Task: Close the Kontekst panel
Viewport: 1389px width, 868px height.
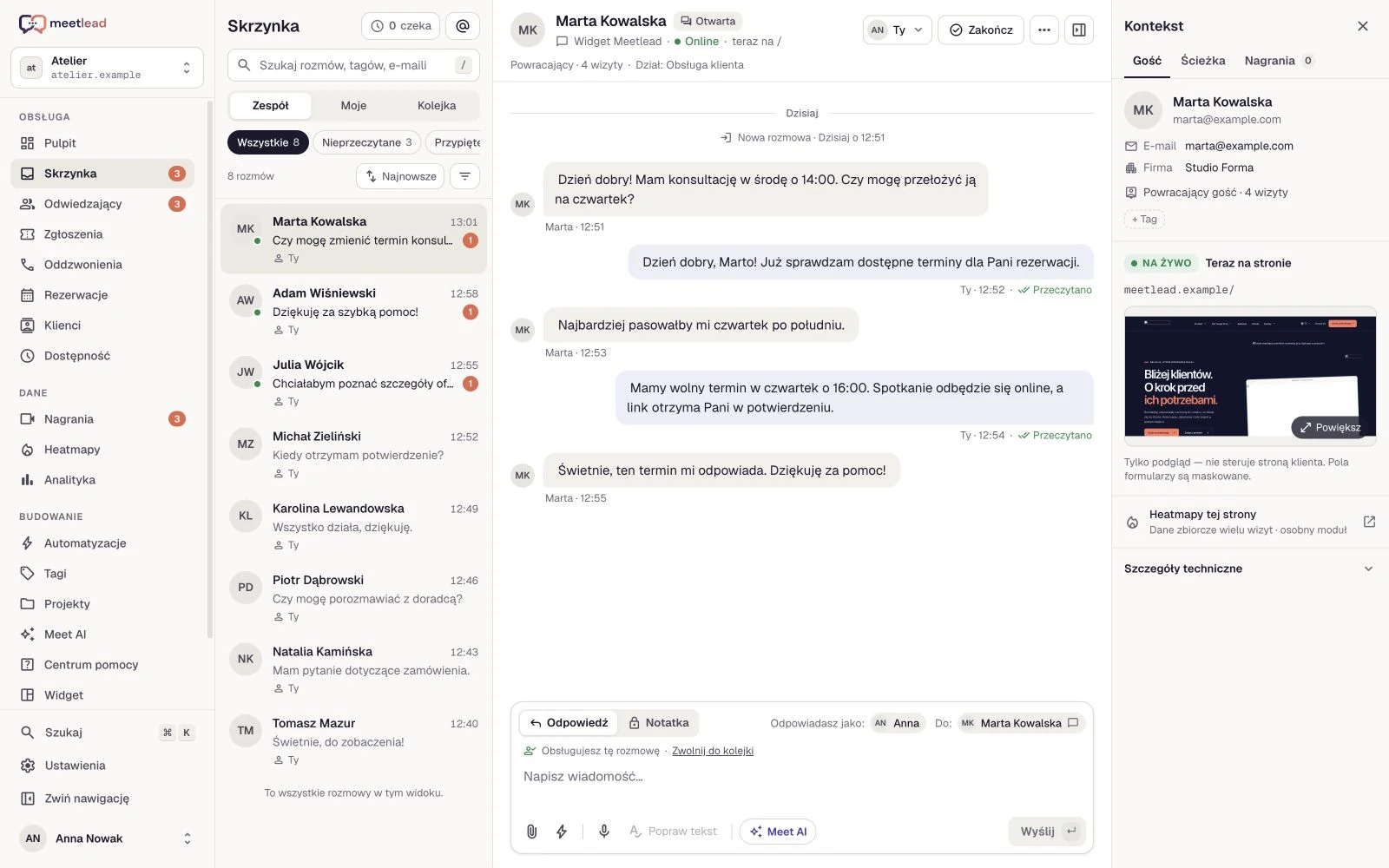Action: tap(1363, 26)
